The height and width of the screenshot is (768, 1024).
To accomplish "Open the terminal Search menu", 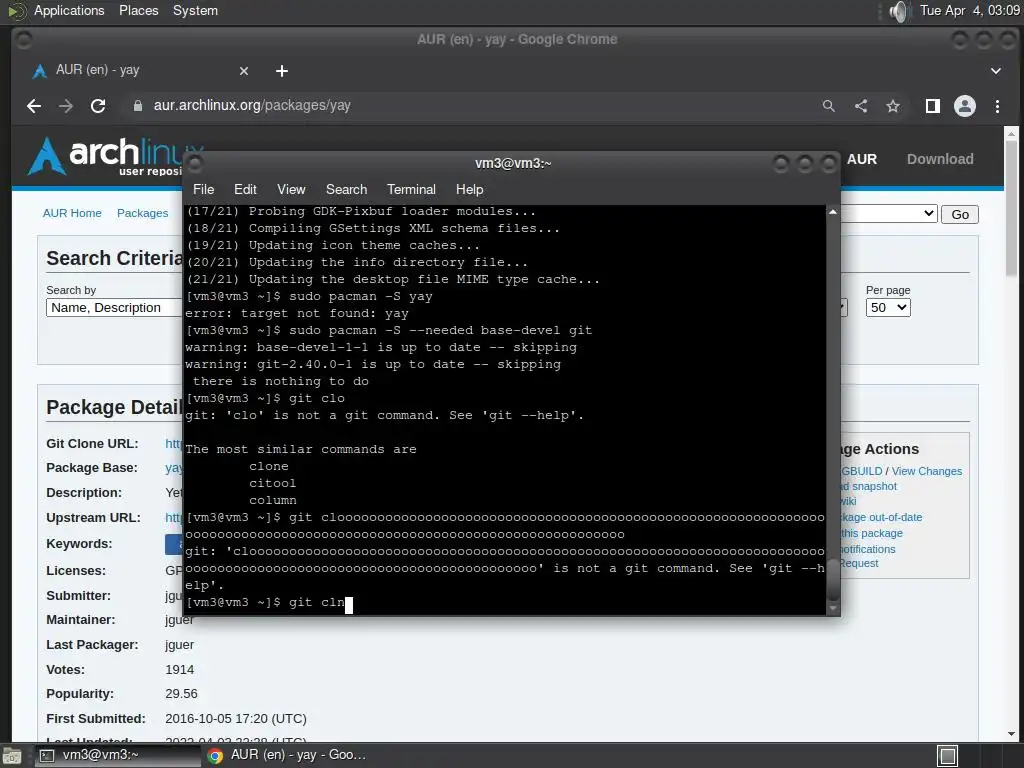I will coord(346,189).
